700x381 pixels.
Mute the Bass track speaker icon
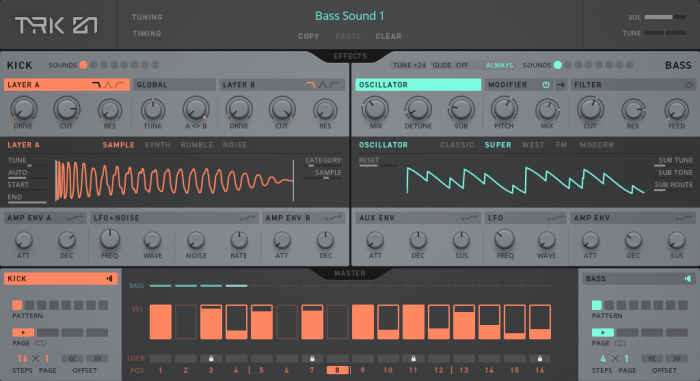(x=688, y=279)
